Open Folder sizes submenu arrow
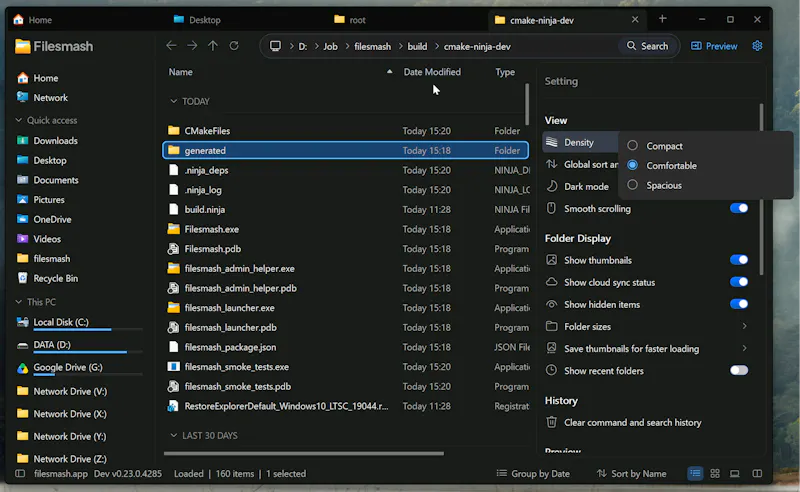Image resolution: width=800 pixels, height=492 pixels. (744, 326)
